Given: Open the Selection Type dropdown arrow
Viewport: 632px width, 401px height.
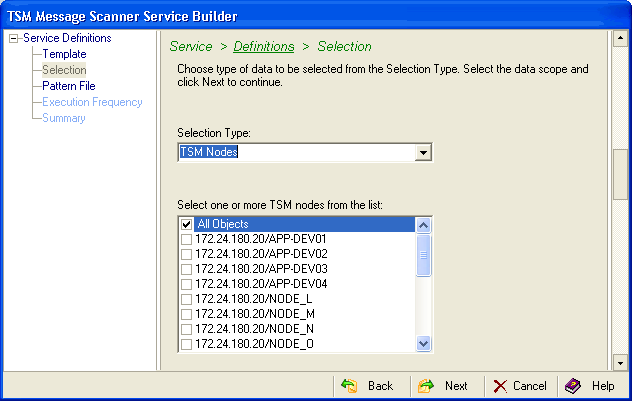Looking at the screenshot, I should 423,152.
